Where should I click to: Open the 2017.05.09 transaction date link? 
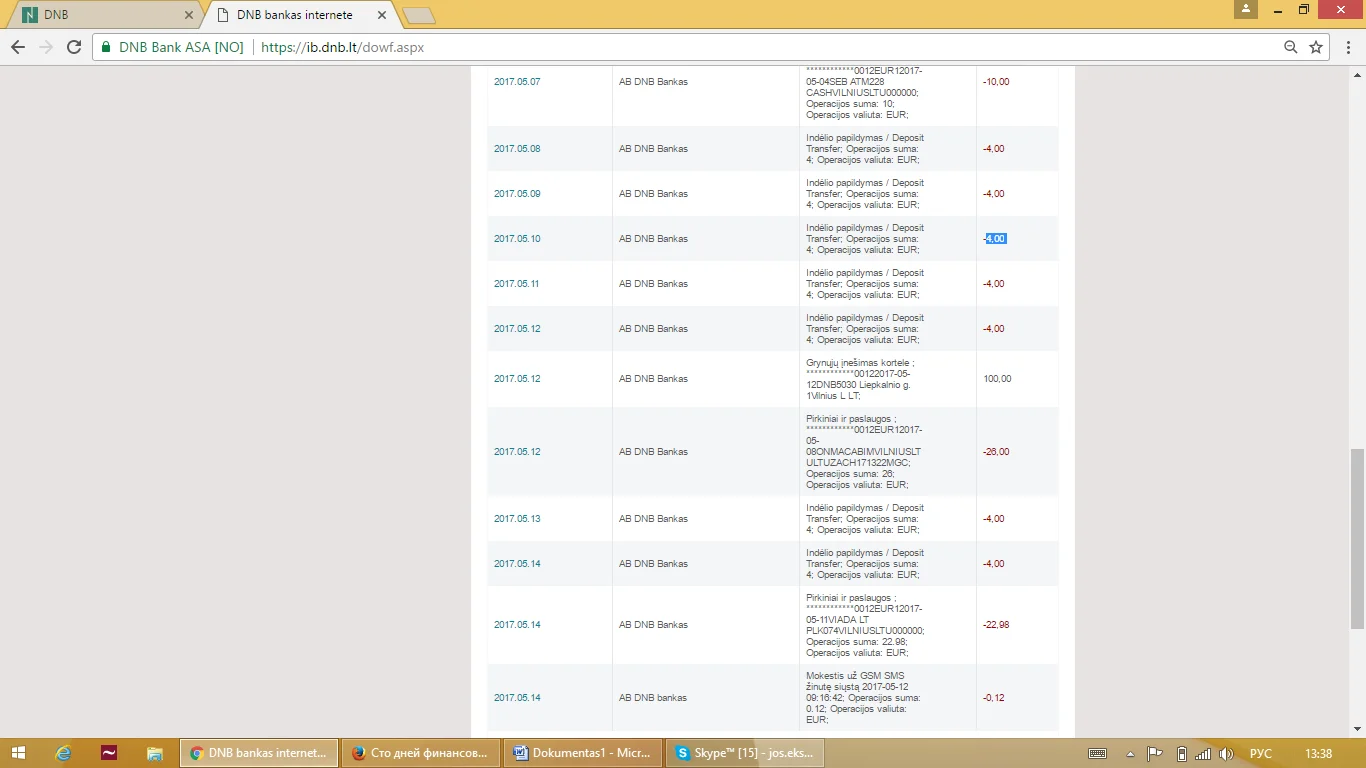[x=517, y=194]
